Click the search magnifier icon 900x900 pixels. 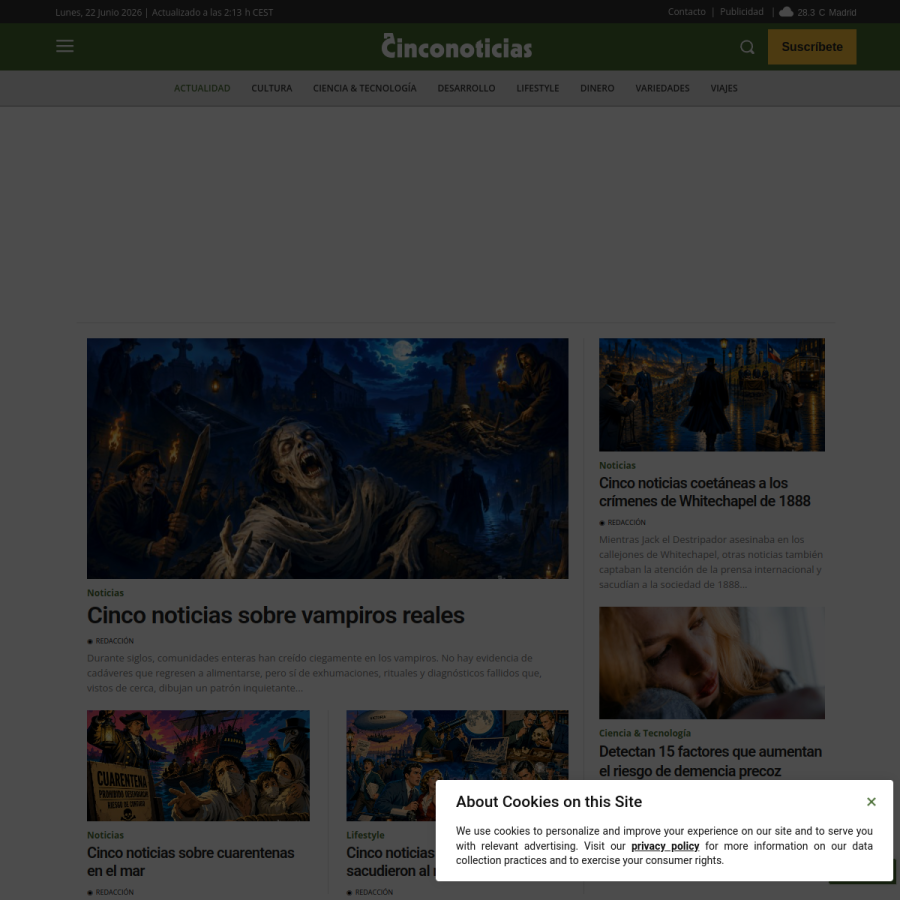click(x=747, y=47)
